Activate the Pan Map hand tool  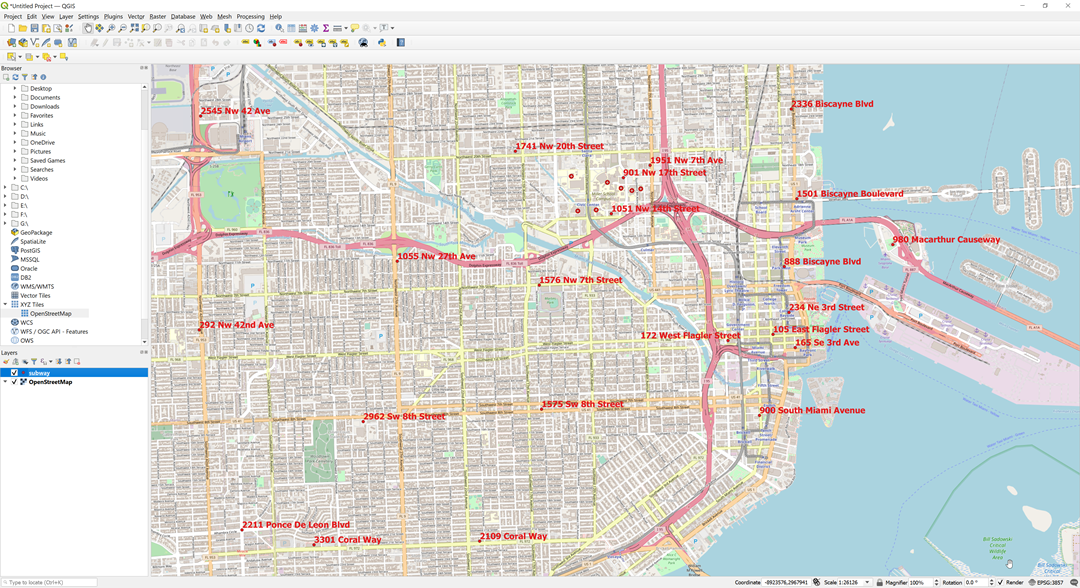click(88, 28)
